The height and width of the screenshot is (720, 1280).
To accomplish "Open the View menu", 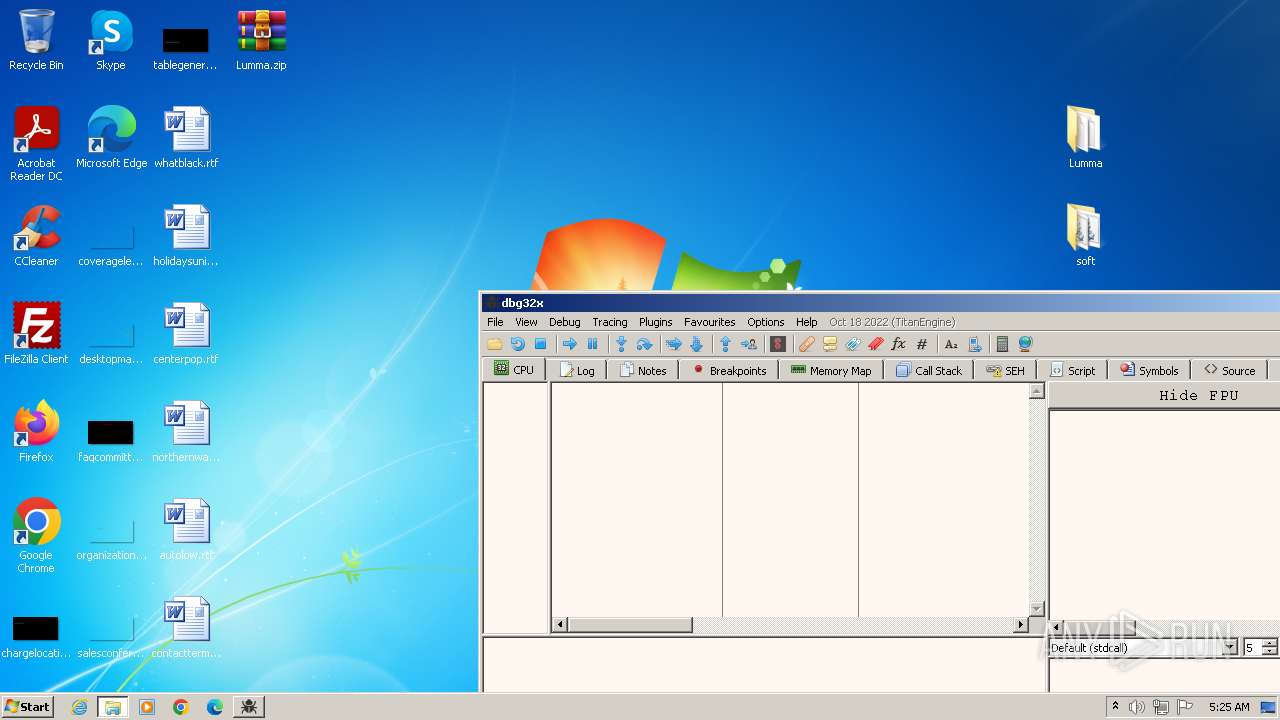I will [x=526, y=322].
